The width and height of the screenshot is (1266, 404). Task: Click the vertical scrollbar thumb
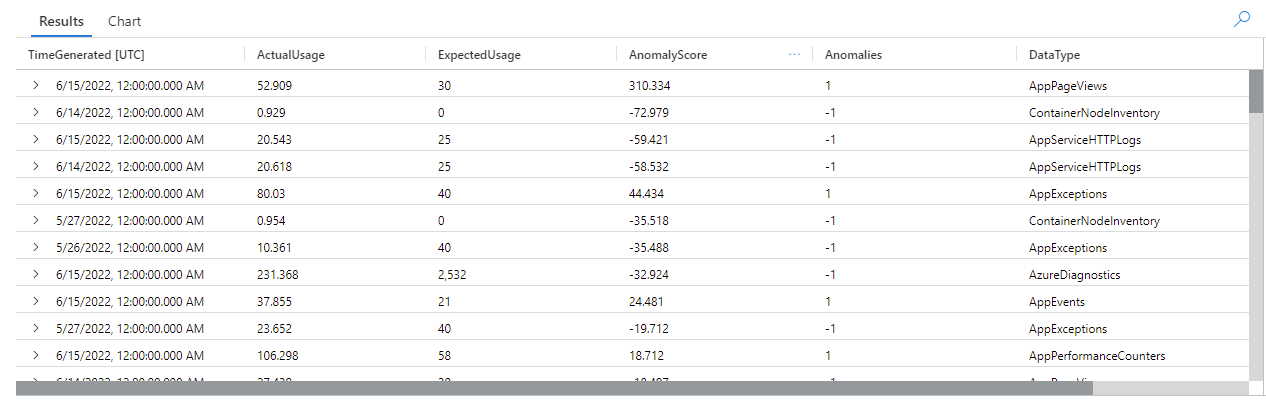click(1256, 91)
